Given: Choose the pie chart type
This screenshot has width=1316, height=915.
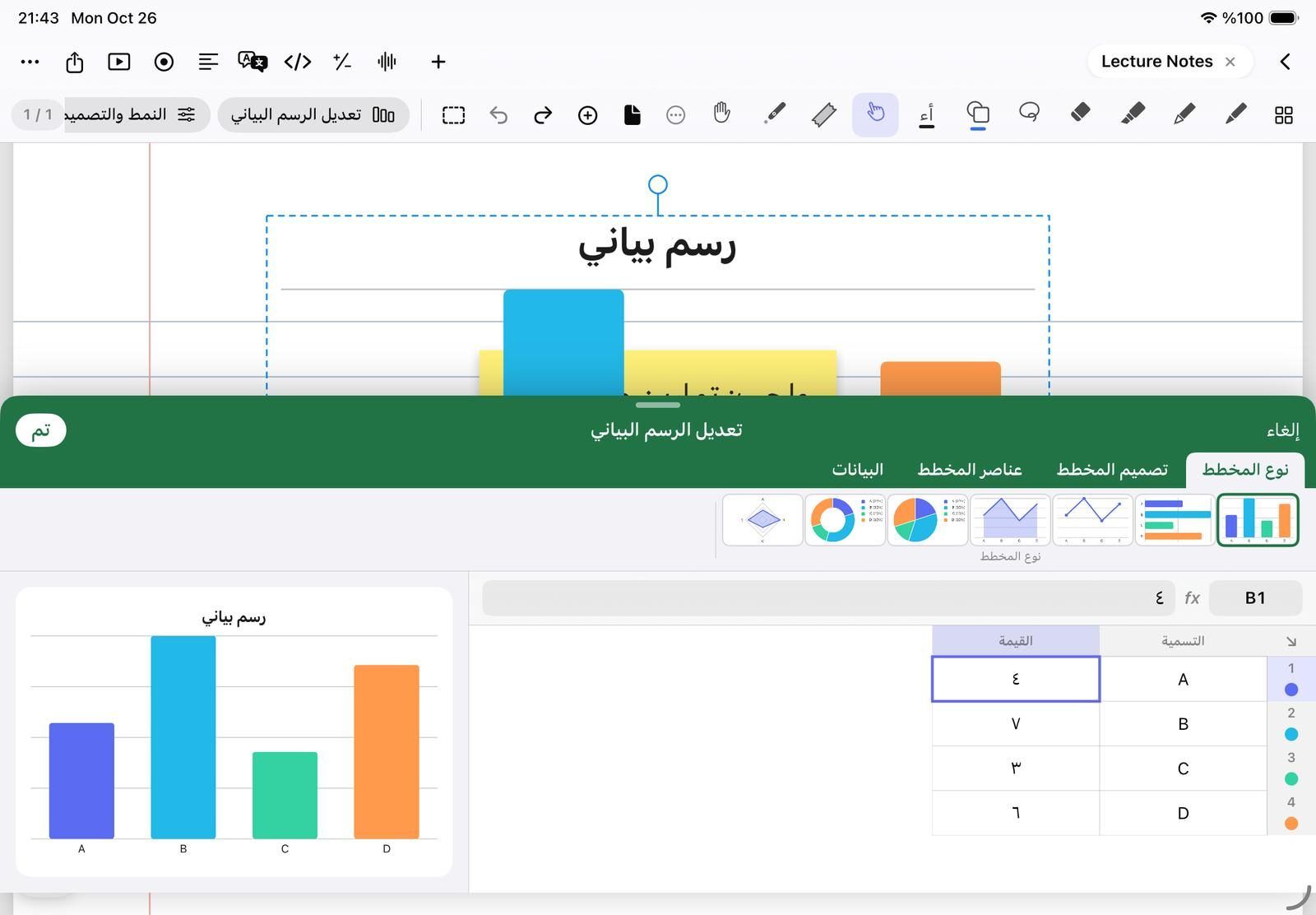Looking at the screenshot, I should (x=928, y=520).
